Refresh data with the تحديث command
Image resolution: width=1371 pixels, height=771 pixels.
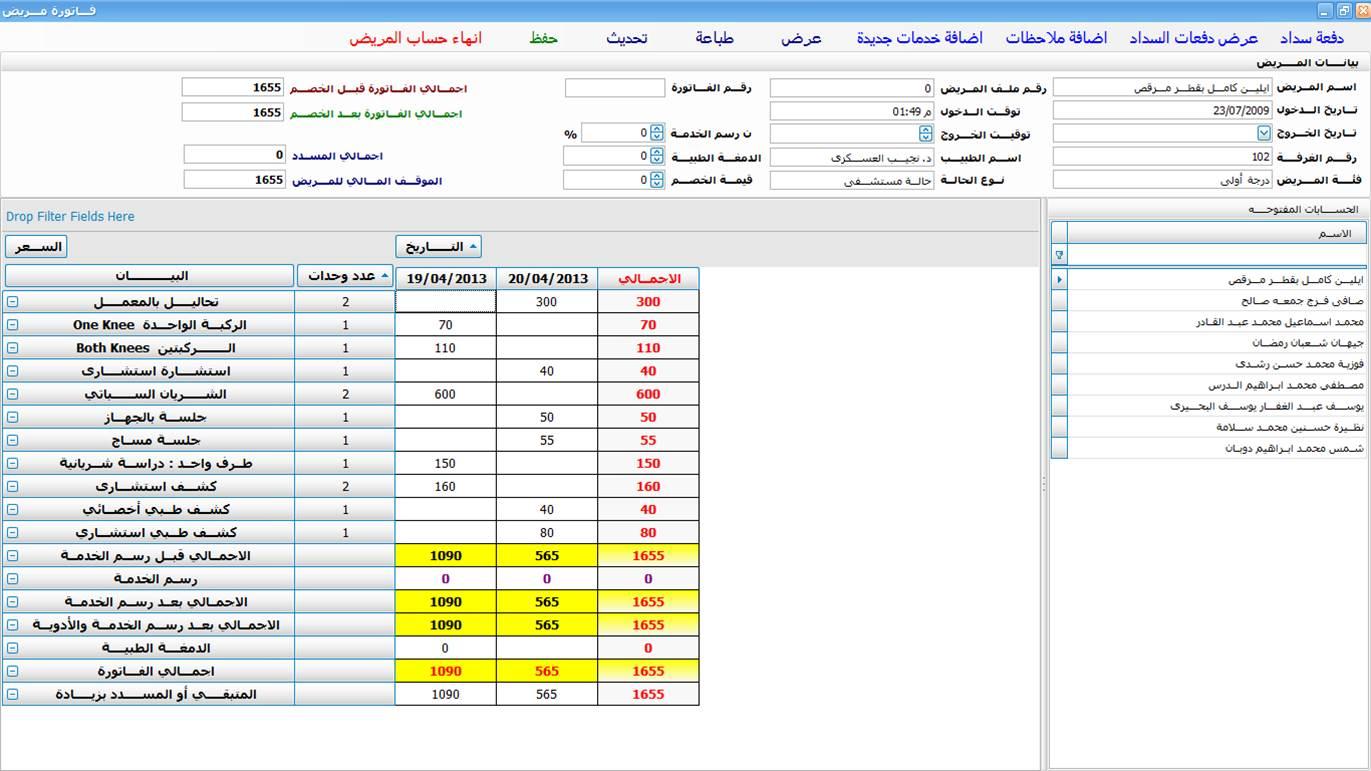[627, 38]
